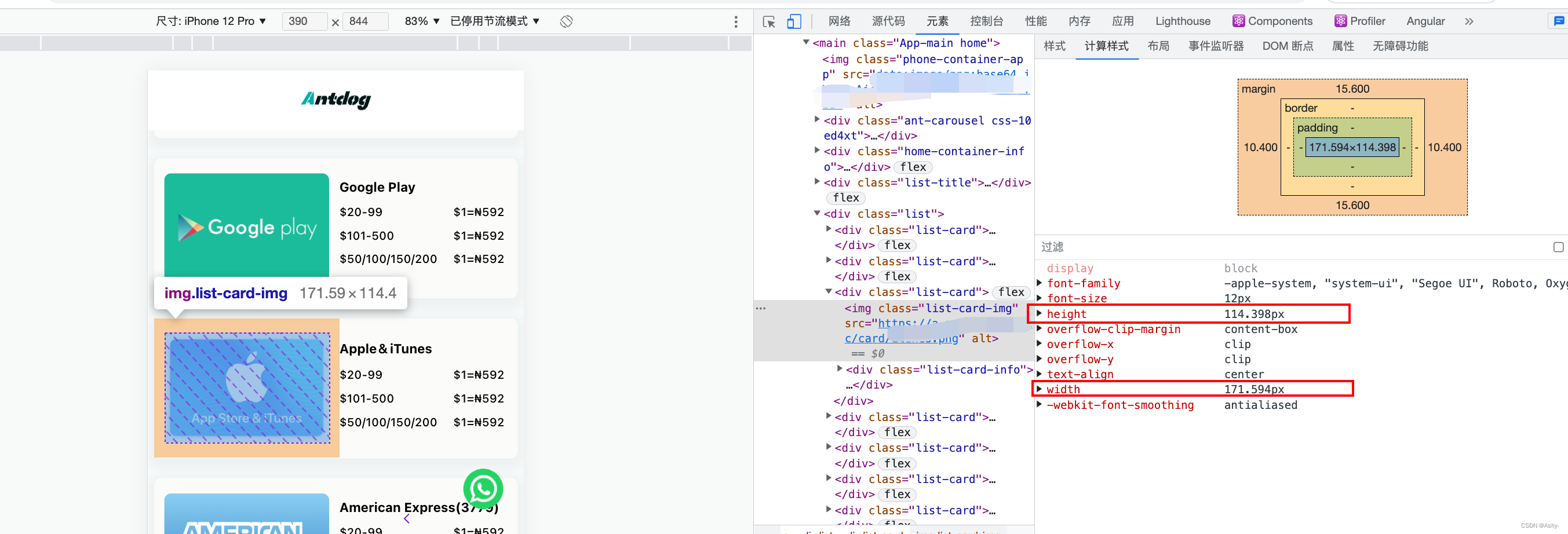Show more DevTools tabs with double chevron
This screenshot has height=534, width=1568.
(x=1469, y=21)
